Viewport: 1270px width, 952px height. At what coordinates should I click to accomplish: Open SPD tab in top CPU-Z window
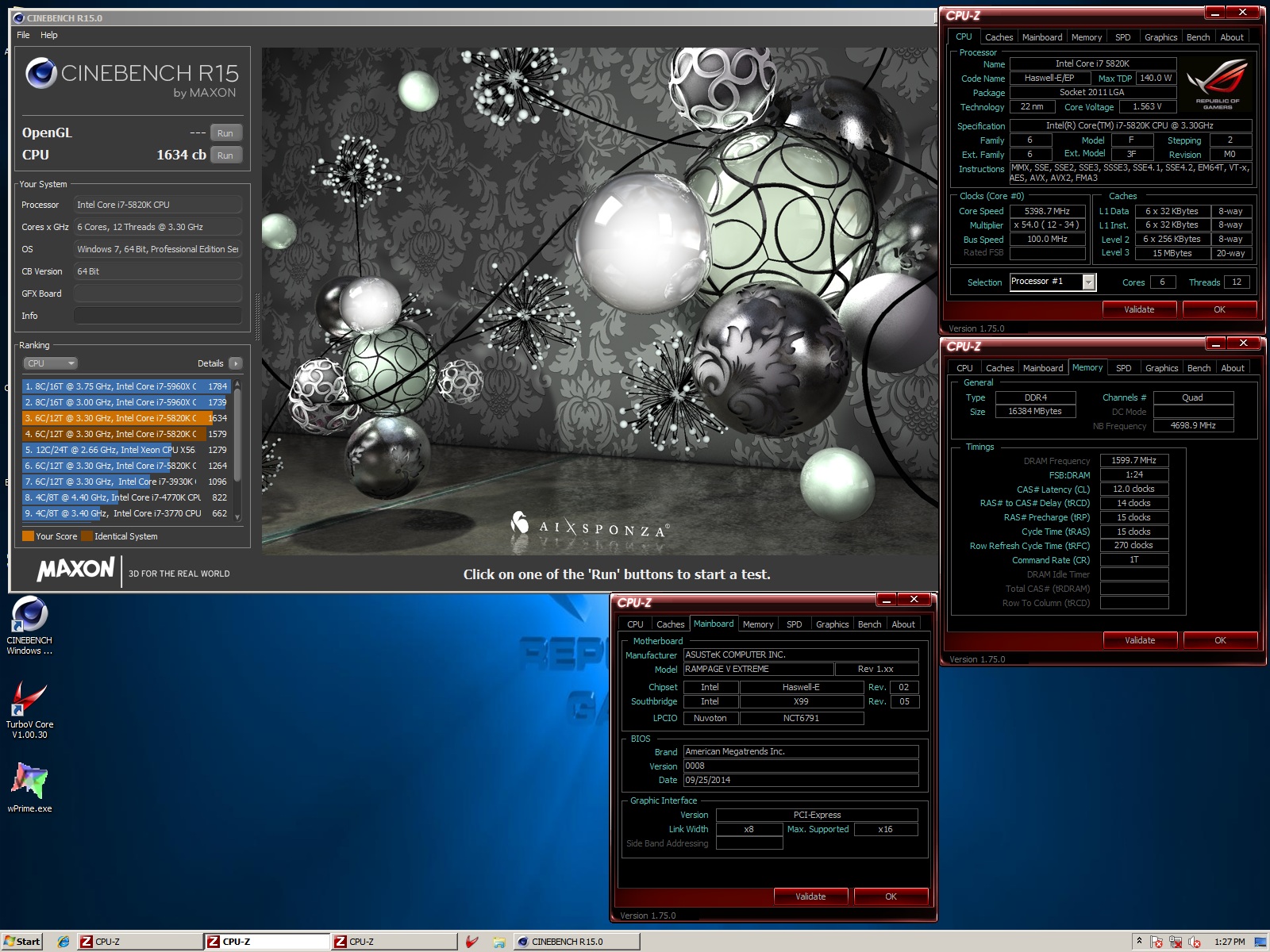[1122, 37]
